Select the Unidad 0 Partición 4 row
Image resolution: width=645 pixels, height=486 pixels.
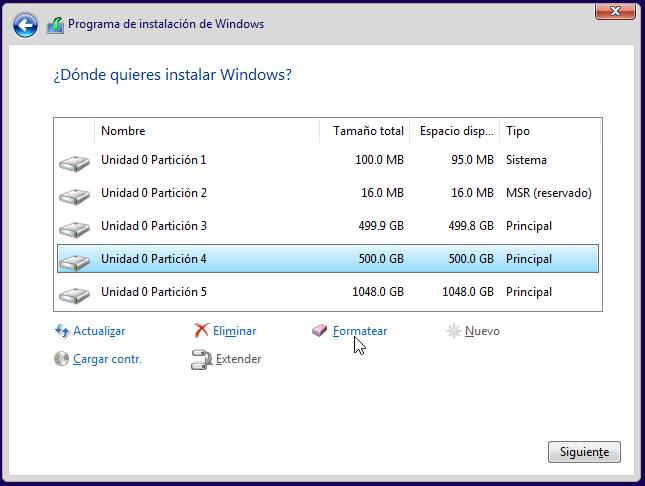tap(328, 259)
